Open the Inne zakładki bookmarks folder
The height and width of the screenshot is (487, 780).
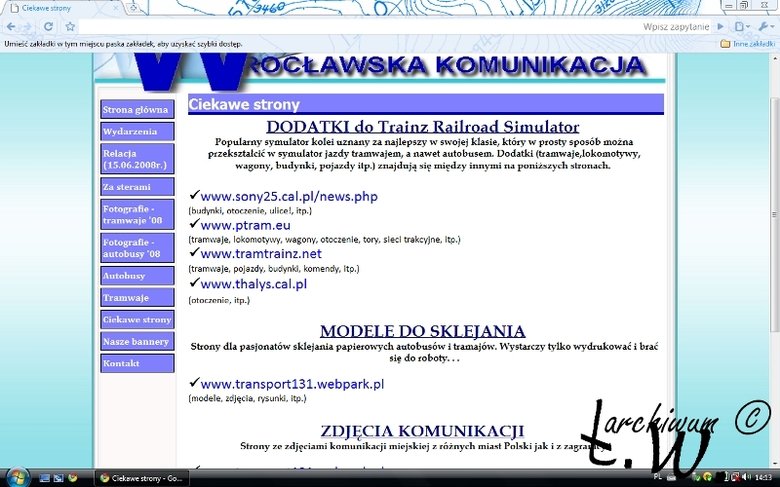748,44
